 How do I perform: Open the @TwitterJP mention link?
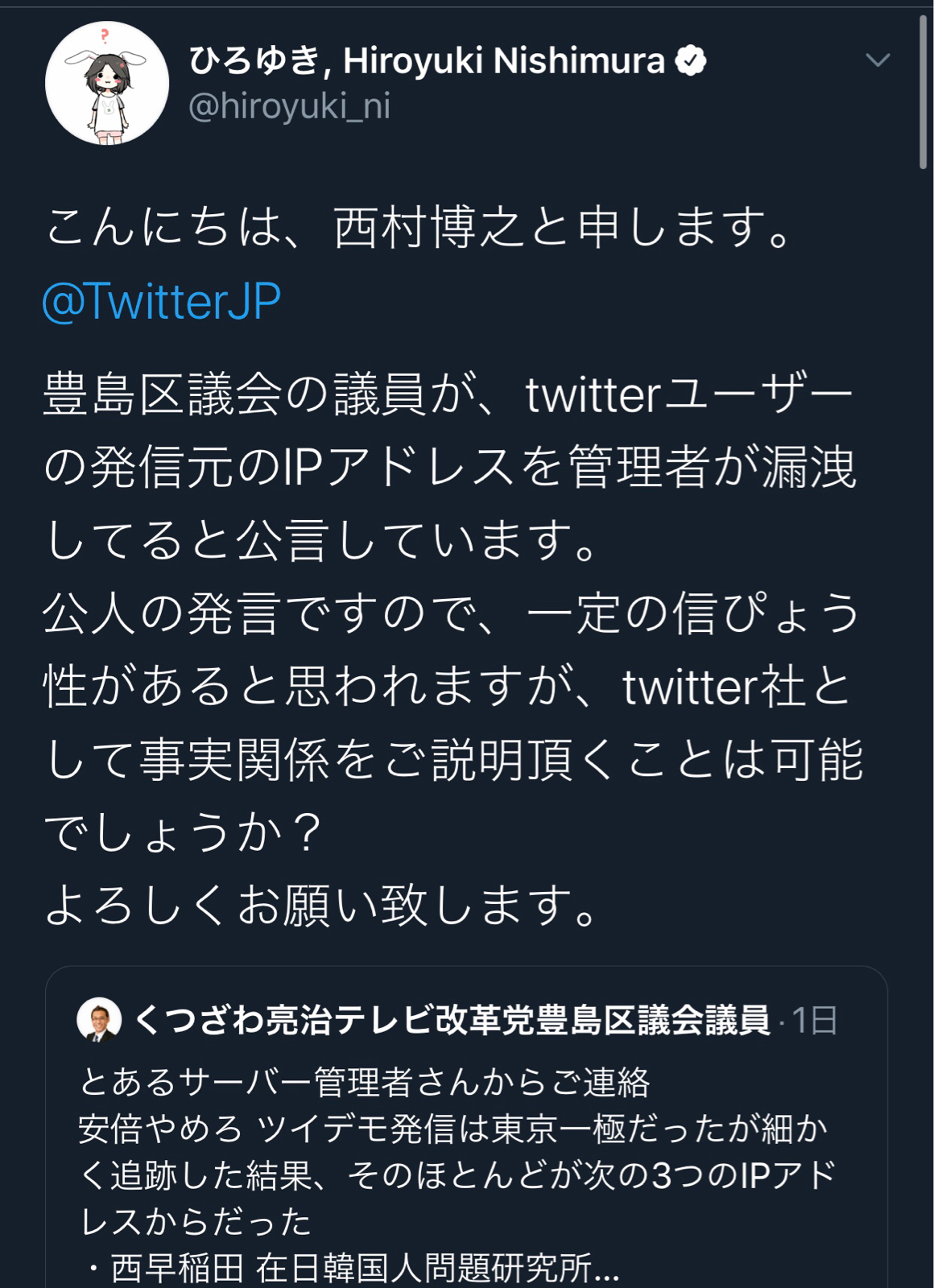(x=161, y=301)
